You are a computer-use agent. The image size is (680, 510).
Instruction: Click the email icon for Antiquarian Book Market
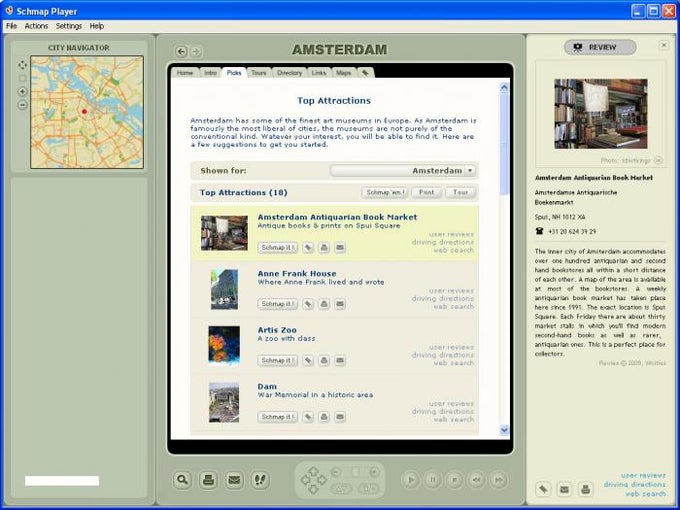click(340, 248)
